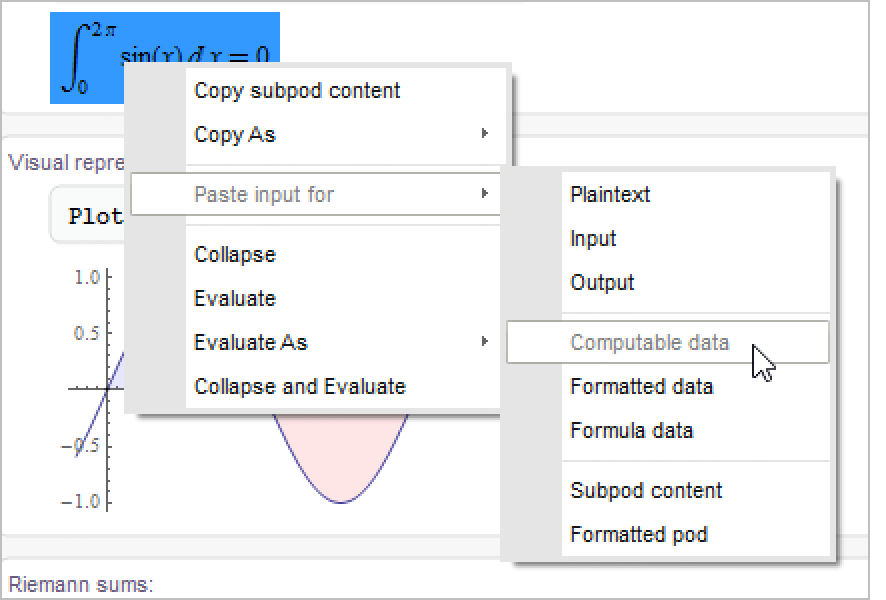Pick Subpod content in submenu
The width and height of the screenshot is (886, 600).
point(646,491)
